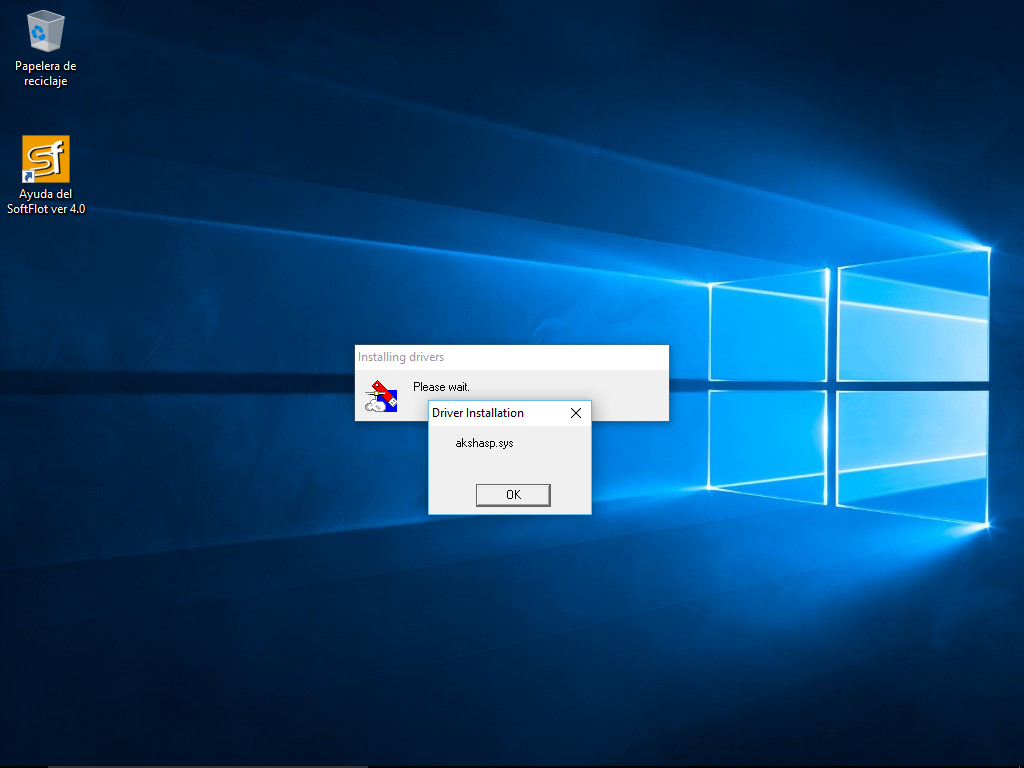Click the USB key icon in Installing drivers
1024x768 pixels.
[x=380, y=396]
